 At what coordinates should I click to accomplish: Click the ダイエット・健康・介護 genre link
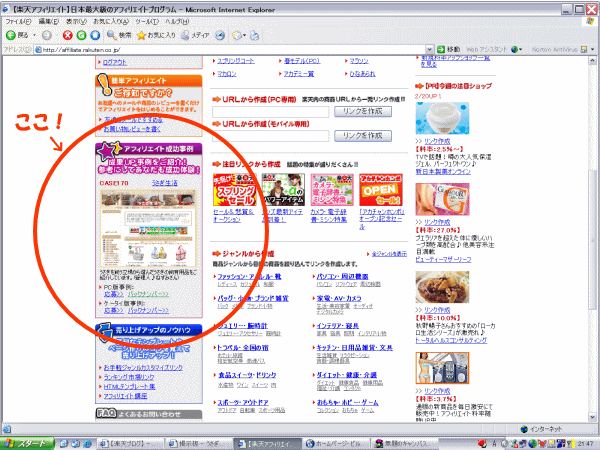(347, 375)
